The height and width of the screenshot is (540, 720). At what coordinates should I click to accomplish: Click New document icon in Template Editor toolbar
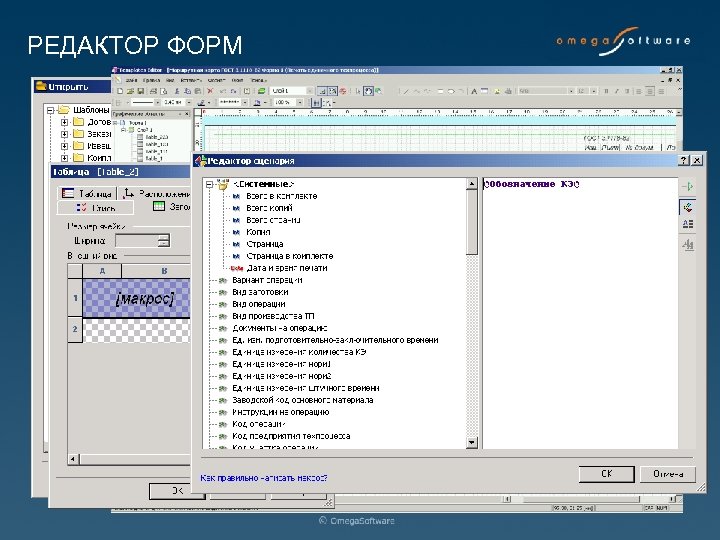click(120, 91)
